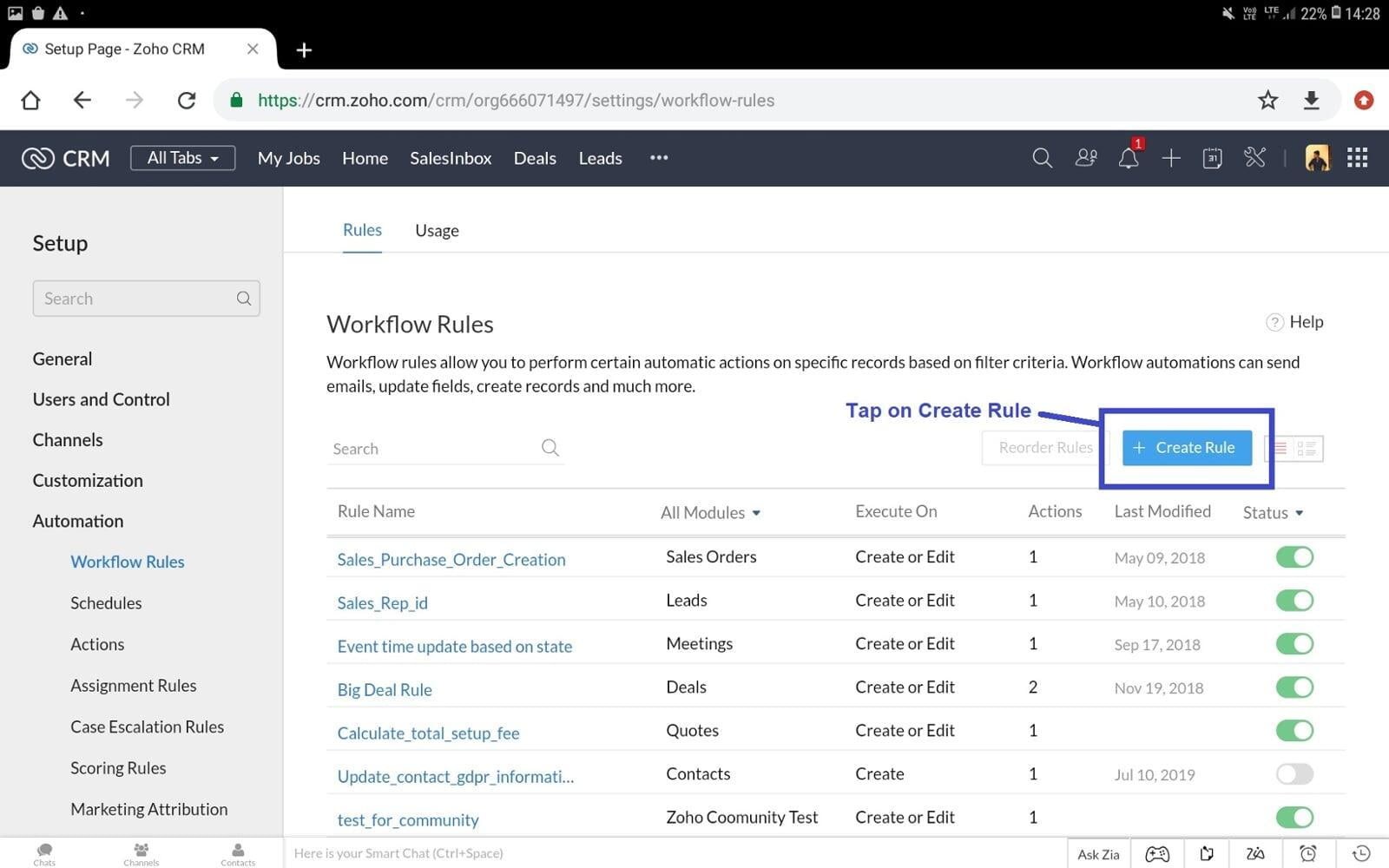This screenshot has width=1389, height=868.
Task: Enable the Update_contact_gdpr_informati rule
Action: click(1294, 774)
